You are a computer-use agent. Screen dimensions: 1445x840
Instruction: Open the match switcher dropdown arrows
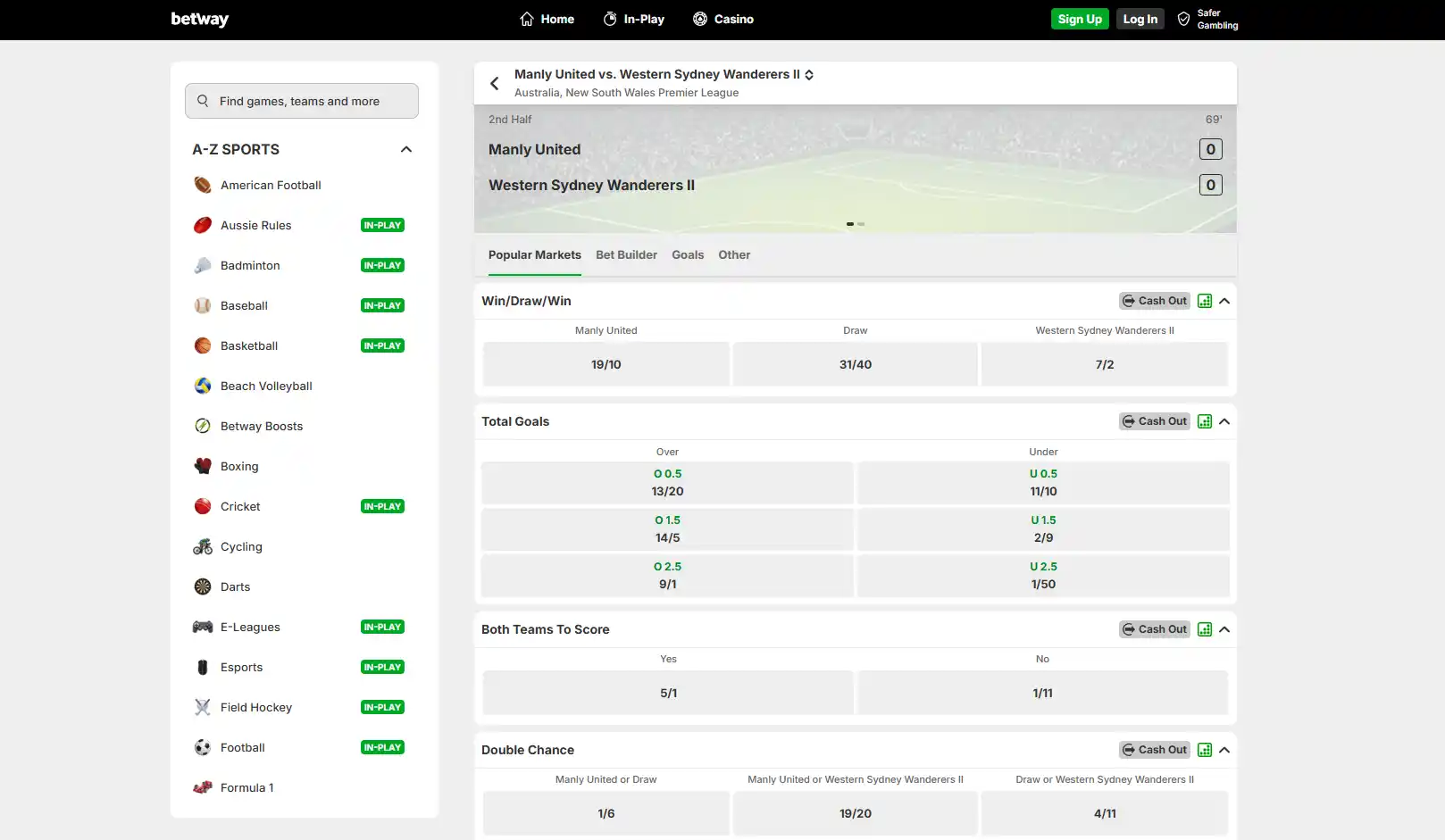809,75
